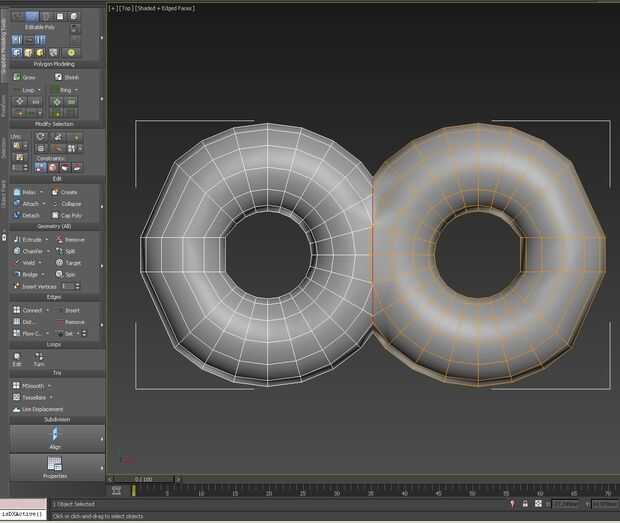Click the Attach button
This screenshot has width=620, height=523.
click(29, 203)
